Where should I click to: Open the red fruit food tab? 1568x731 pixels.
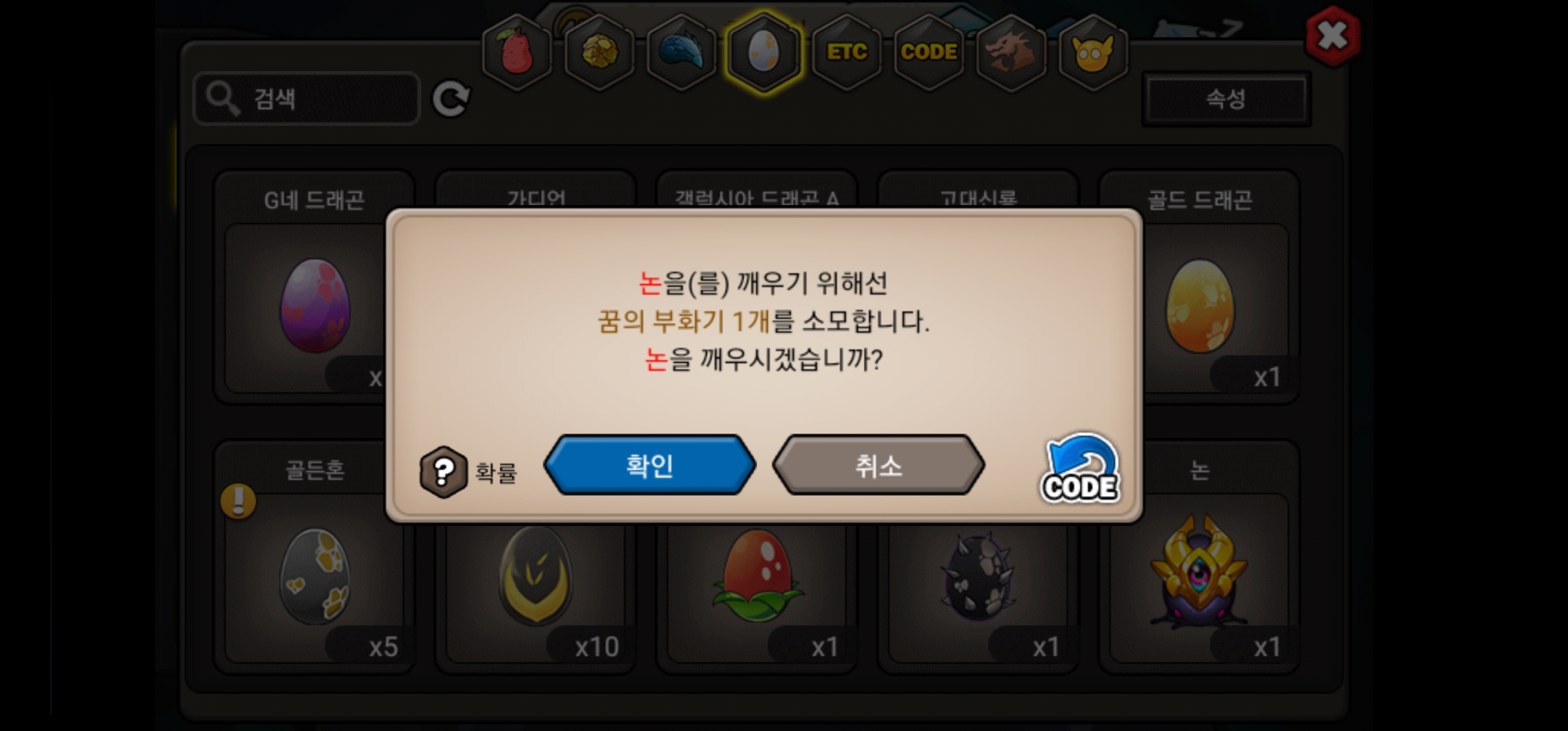click(516, 52)
